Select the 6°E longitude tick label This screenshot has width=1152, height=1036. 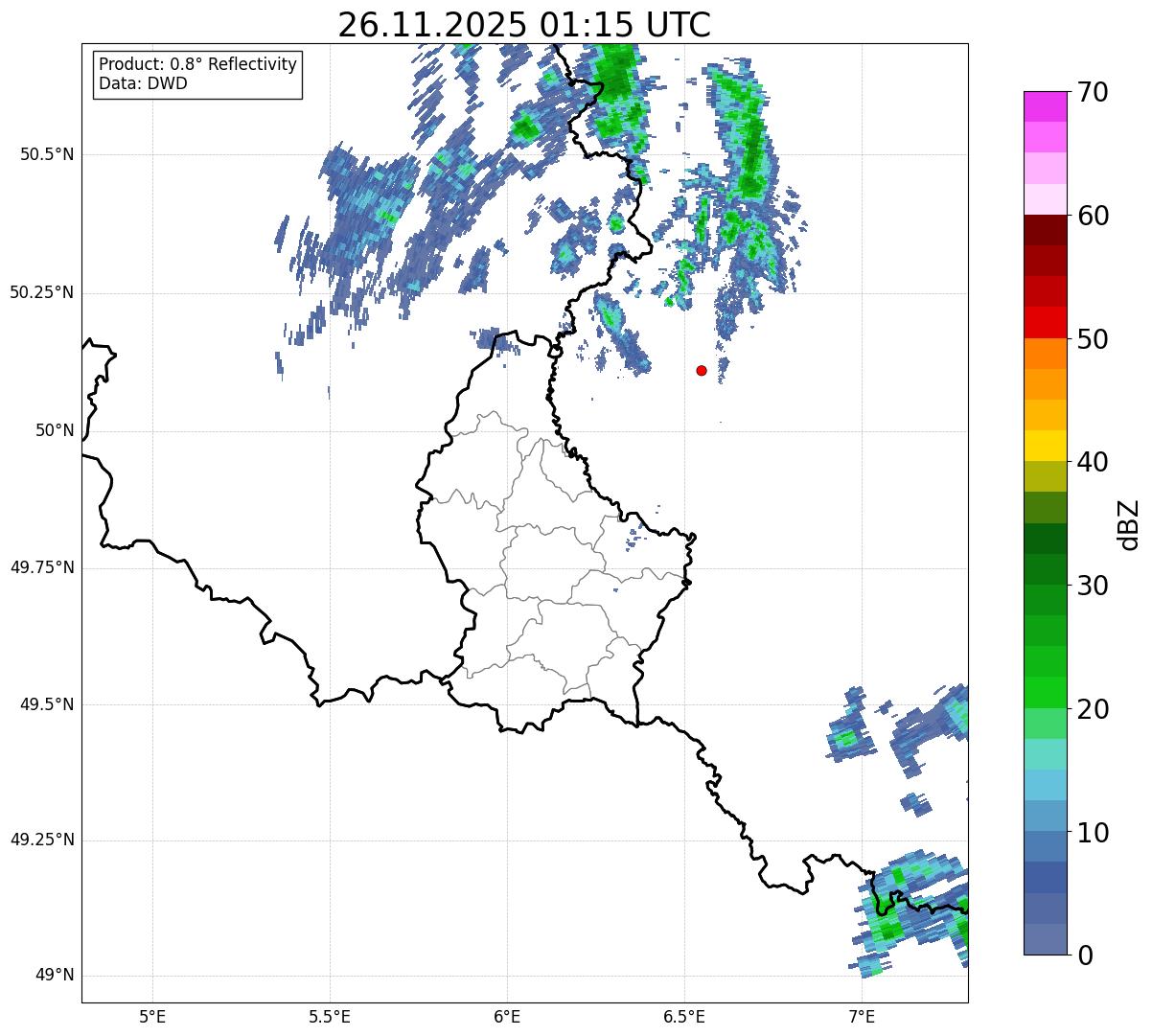tap(507, 1016)
